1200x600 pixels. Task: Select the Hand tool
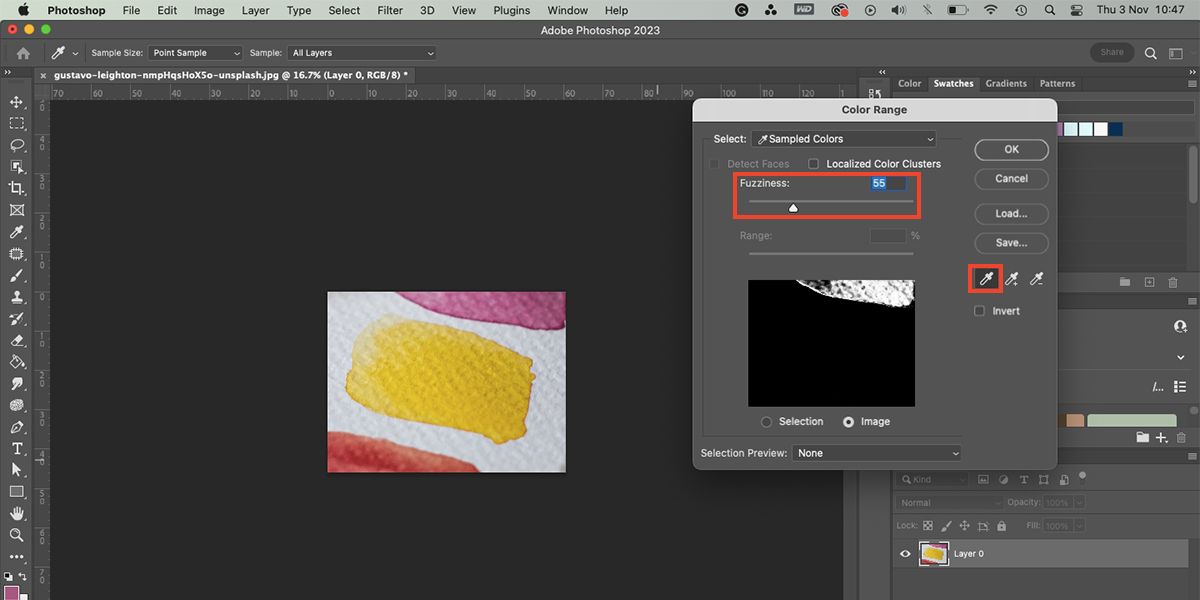[x=17, y=513]
